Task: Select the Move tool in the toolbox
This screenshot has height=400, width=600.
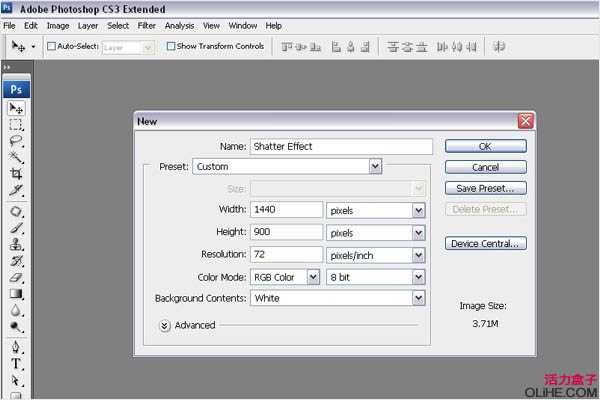Action: pyautogui.click(x=16, y=108)
